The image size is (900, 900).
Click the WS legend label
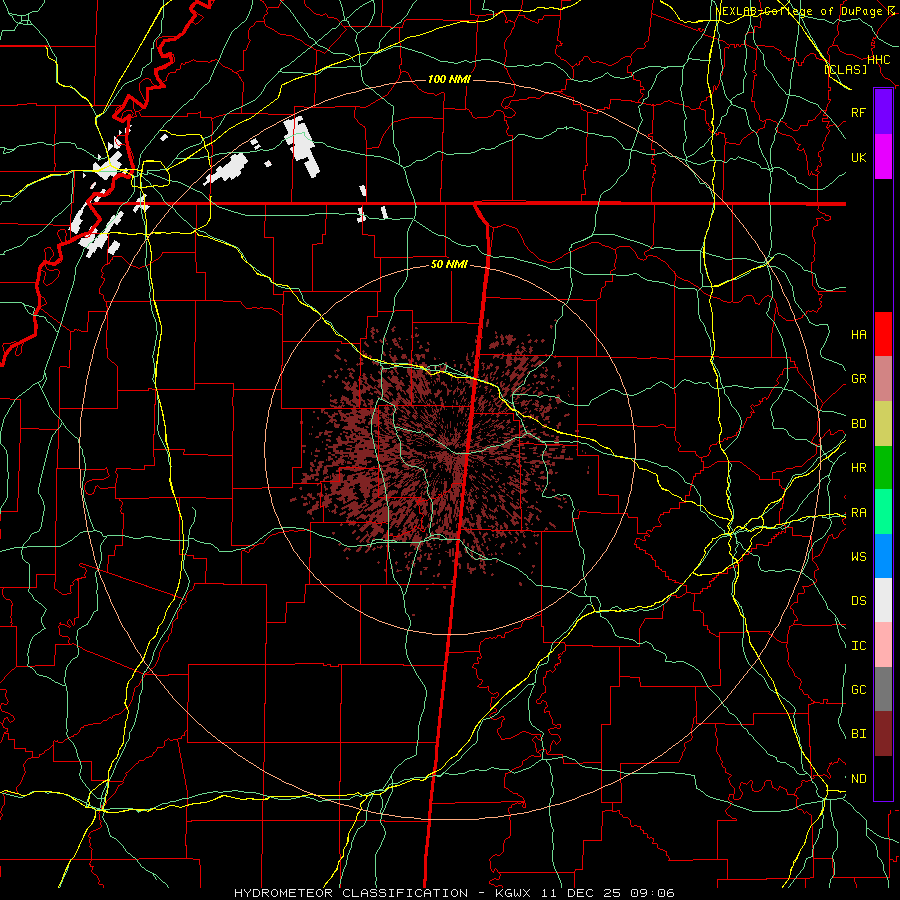pyautogui.click(x=858, y=557)
